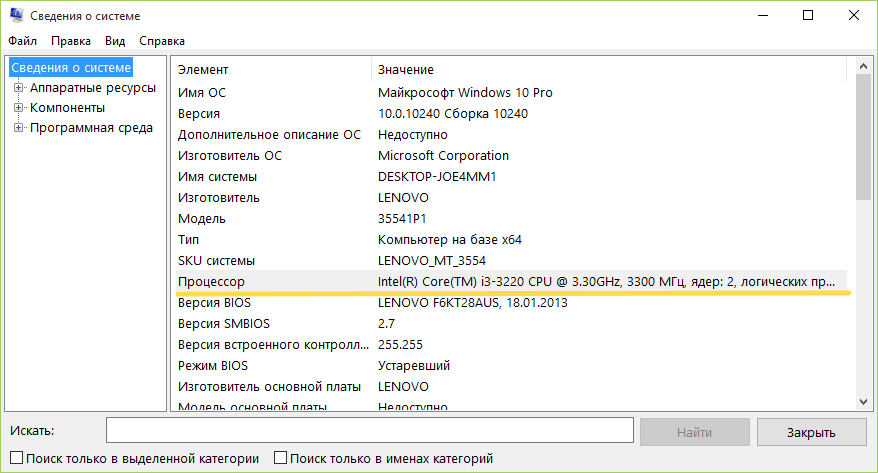Close the window with X button

click(x=853, y=16)
